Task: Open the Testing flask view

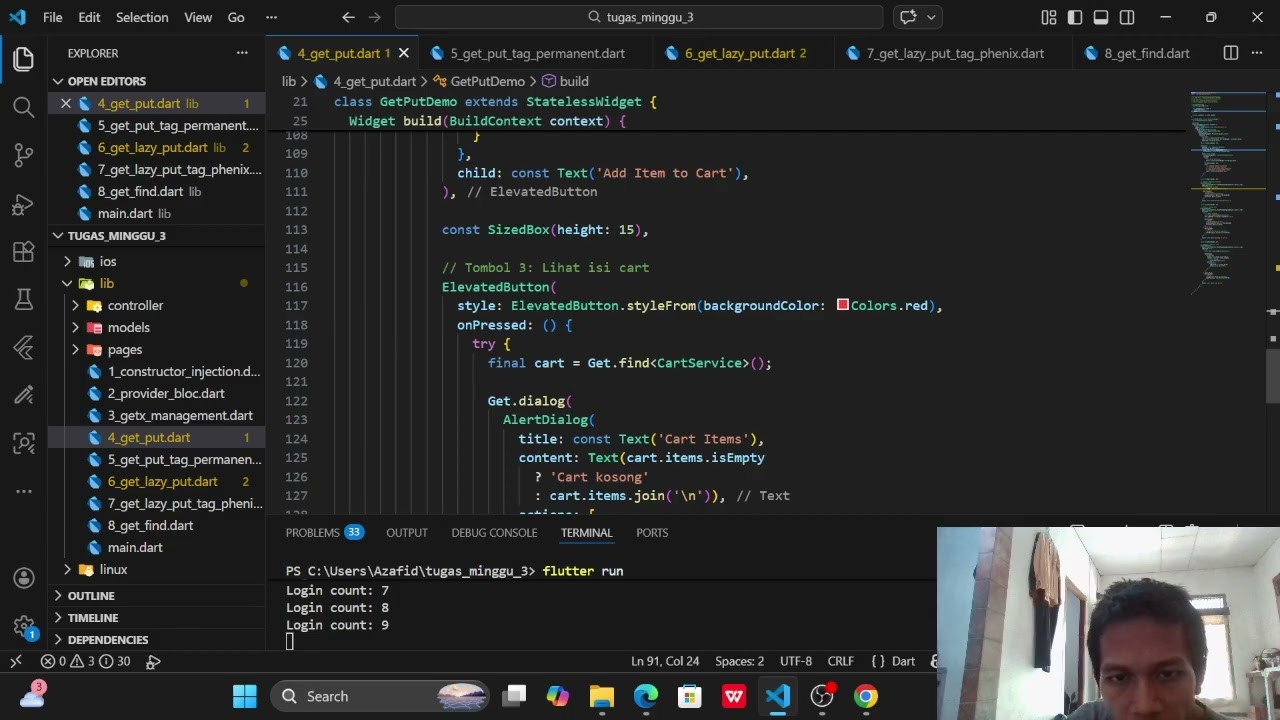Action: click(x=24, y=299)
